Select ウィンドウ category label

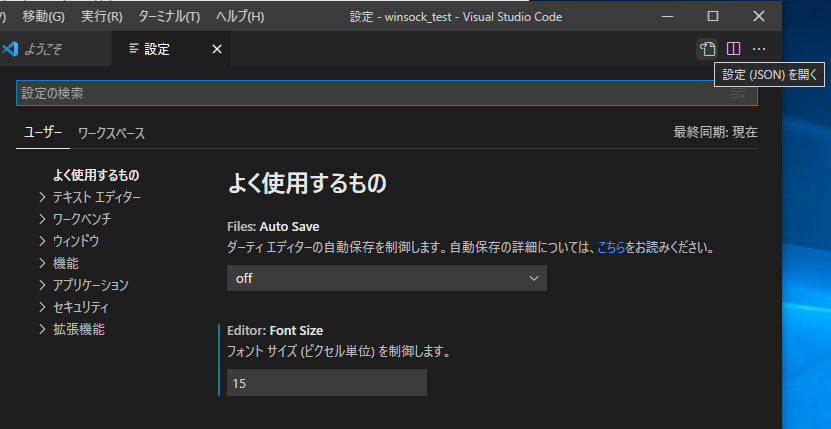coord(76,241)
